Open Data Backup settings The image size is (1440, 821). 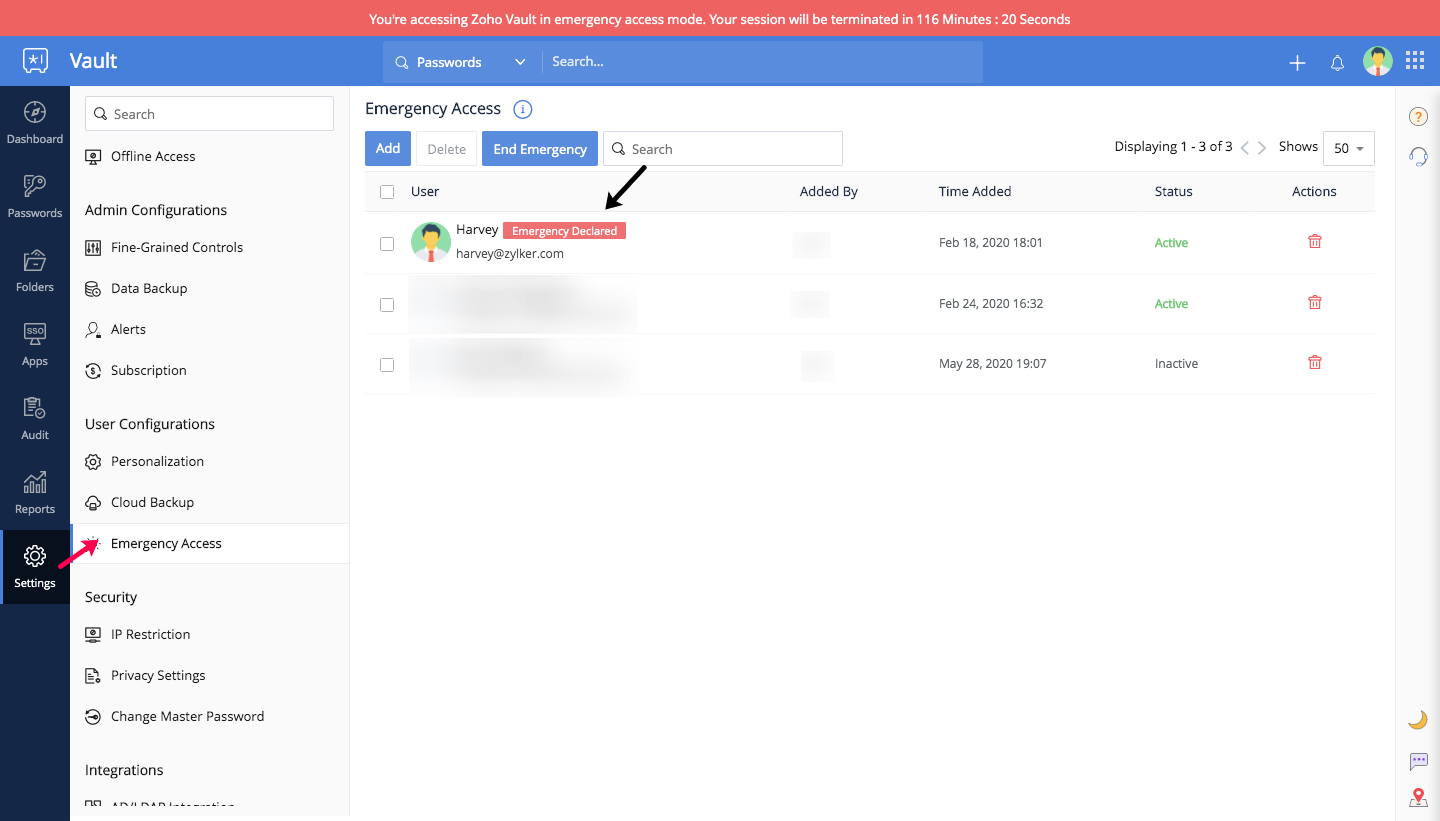click(x=149, y=288)
